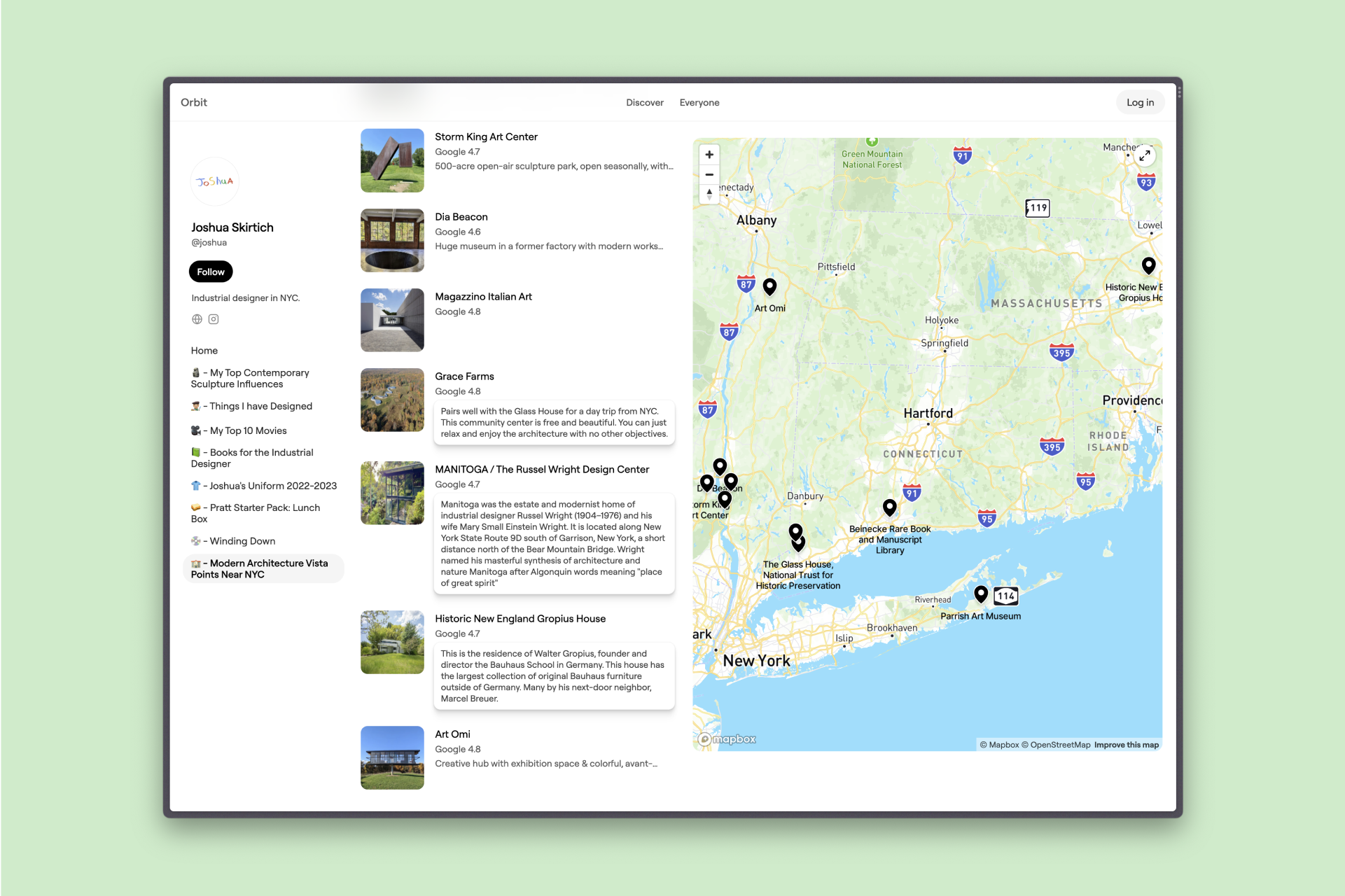Image resolution: width=1345 pixels, height=896 pixels.
Task: Click the Art Omi map pin
Action: 769,286
